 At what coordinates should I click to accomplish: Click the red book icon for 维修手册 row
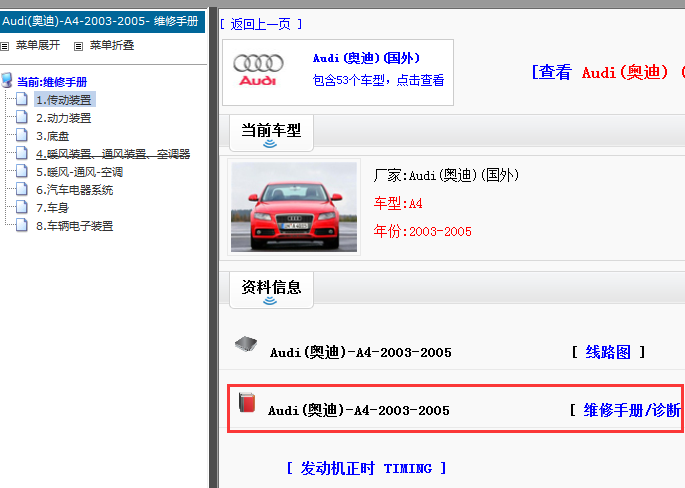[x=247, y=402]
